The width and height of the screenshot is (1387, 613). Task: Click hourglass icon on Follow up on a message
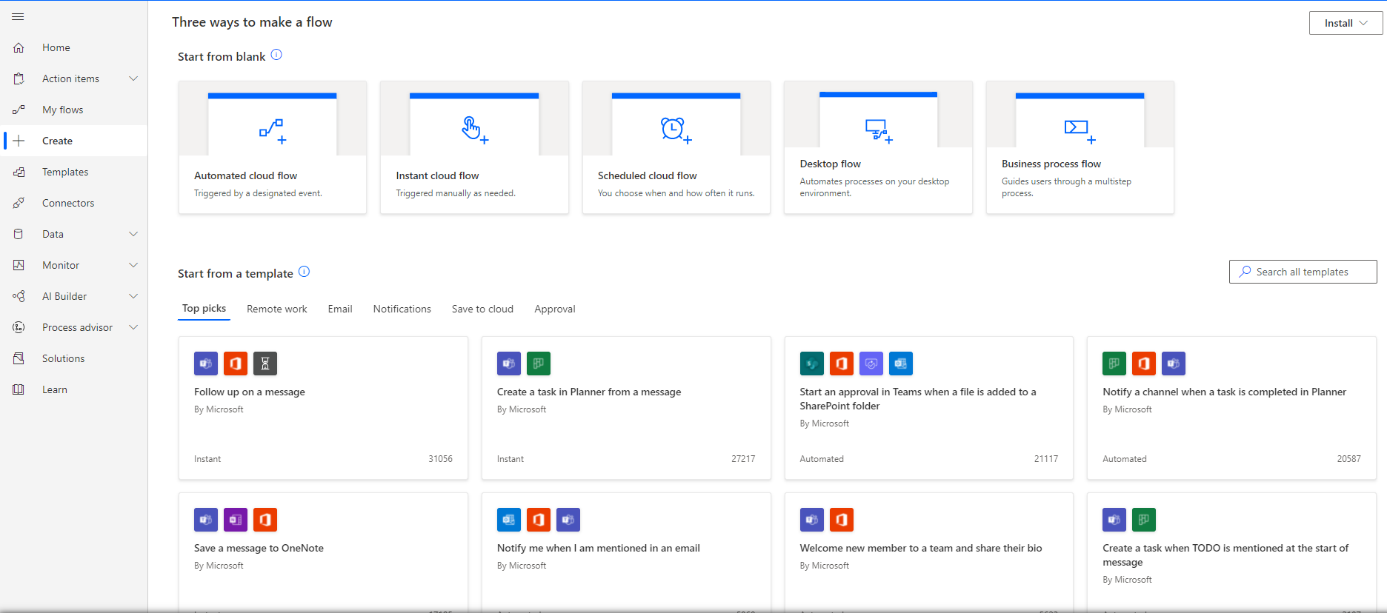tap(265, 363)
